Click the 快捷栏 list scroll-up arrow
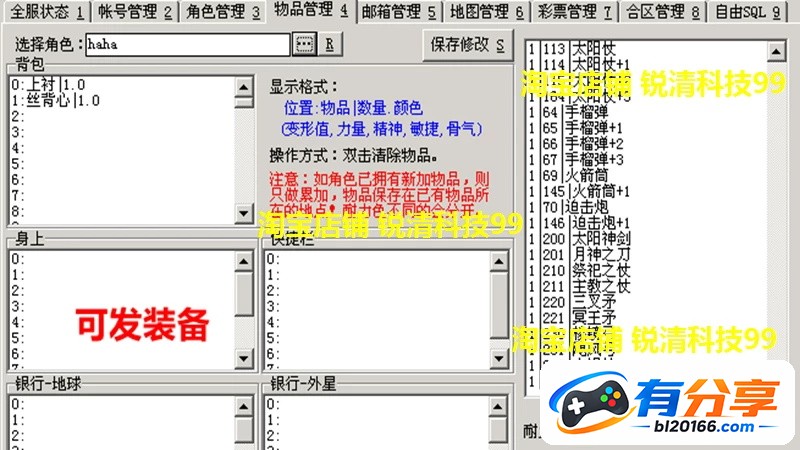 click(x=498, y=261)
